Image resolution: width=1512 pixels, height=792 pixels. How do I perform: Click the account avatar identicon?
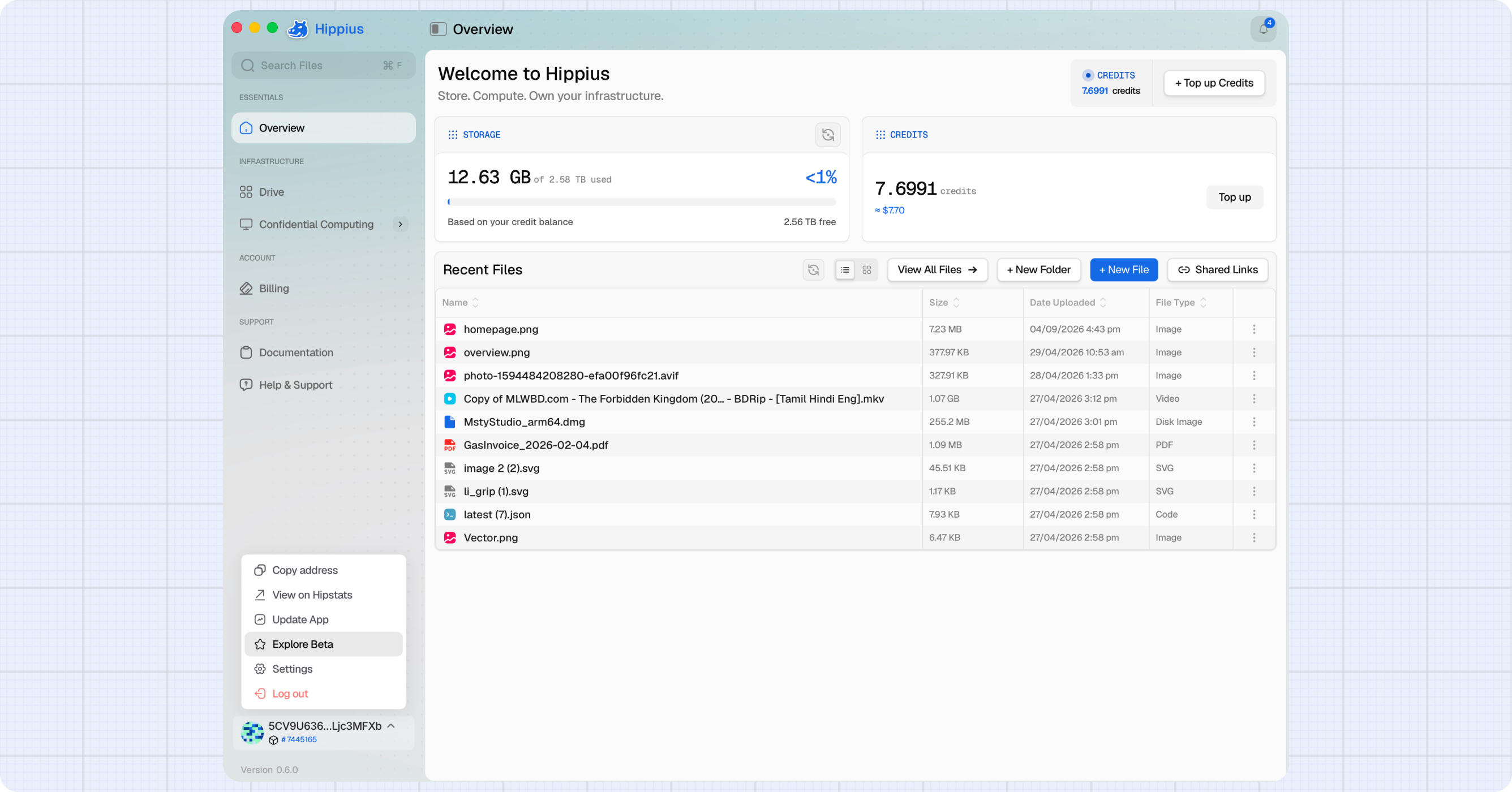[252, 732]
